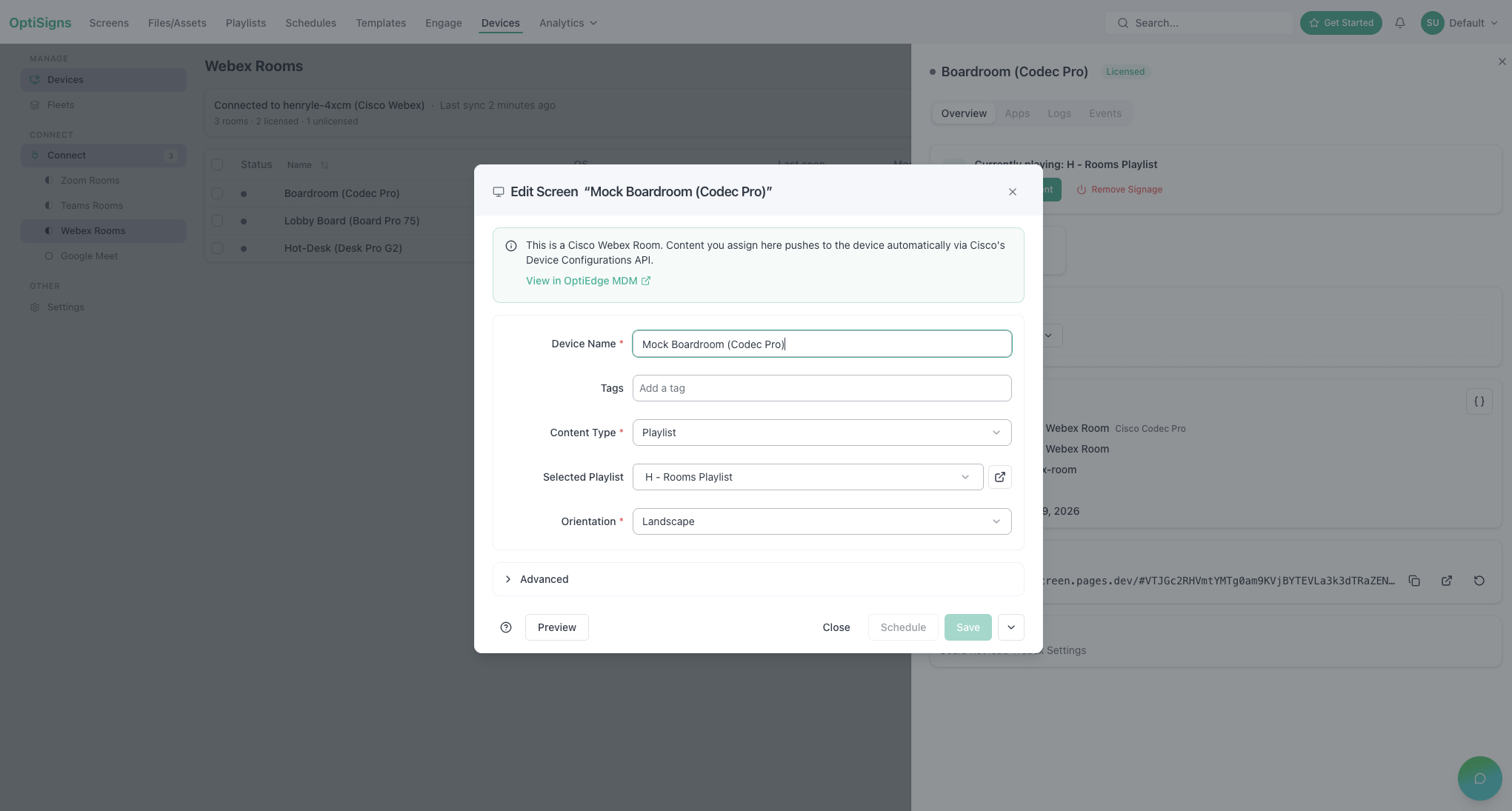Viewport: 1512px width, 811px height.
Task: Click the top Search box
Action: (x=1199, y=23)
